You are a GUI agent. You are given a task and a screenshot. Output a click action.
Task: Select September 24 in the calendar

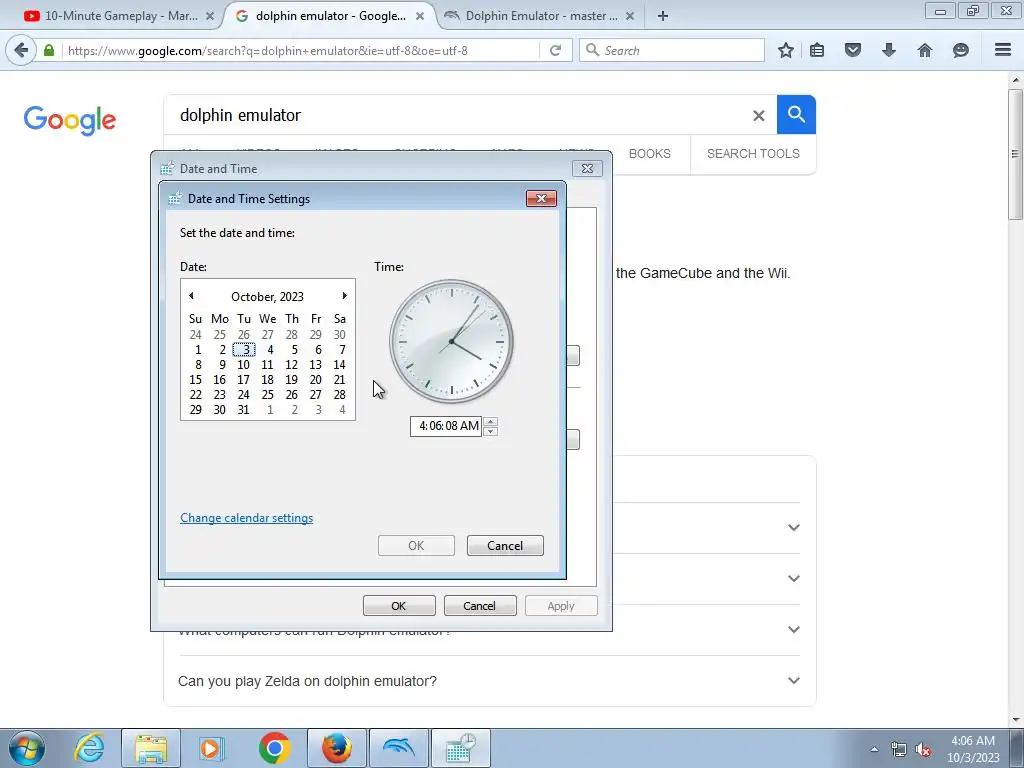195,335
